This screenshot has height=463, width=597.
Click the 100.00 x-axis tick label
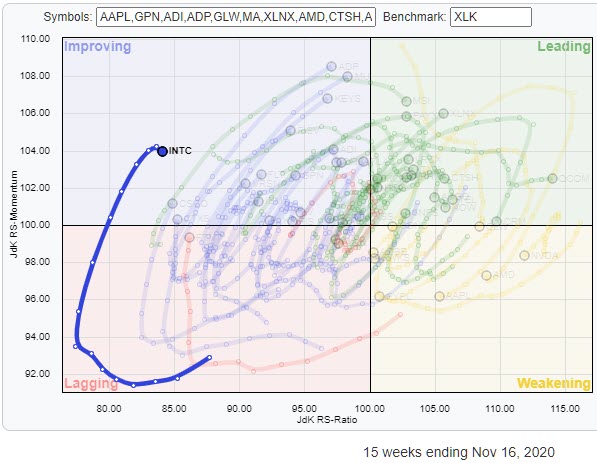click(370, 409)
